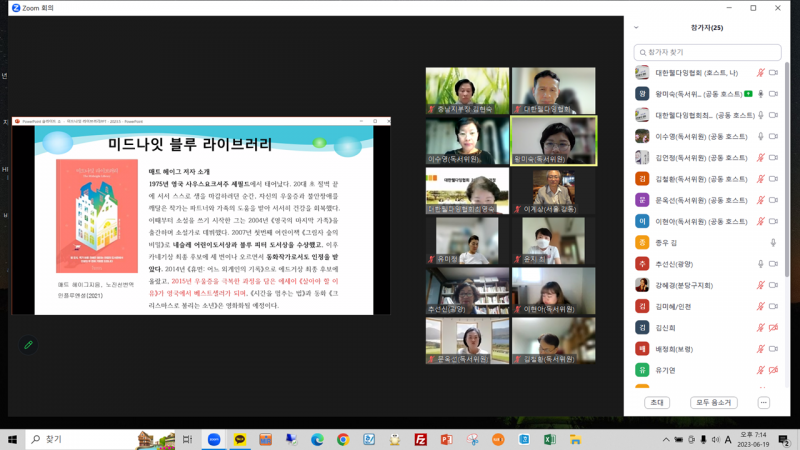This screenshot has height=450, width=800.
Task: Select participant 왕미숙(독서위원) in the list
Action: (690, 94)
